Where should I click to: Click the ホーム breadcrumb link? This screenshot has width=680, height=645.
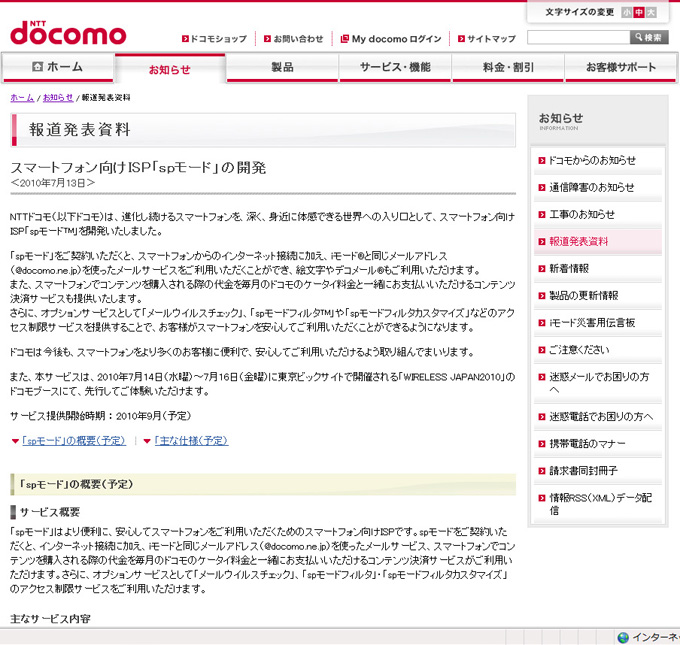(x=22, y=98)
